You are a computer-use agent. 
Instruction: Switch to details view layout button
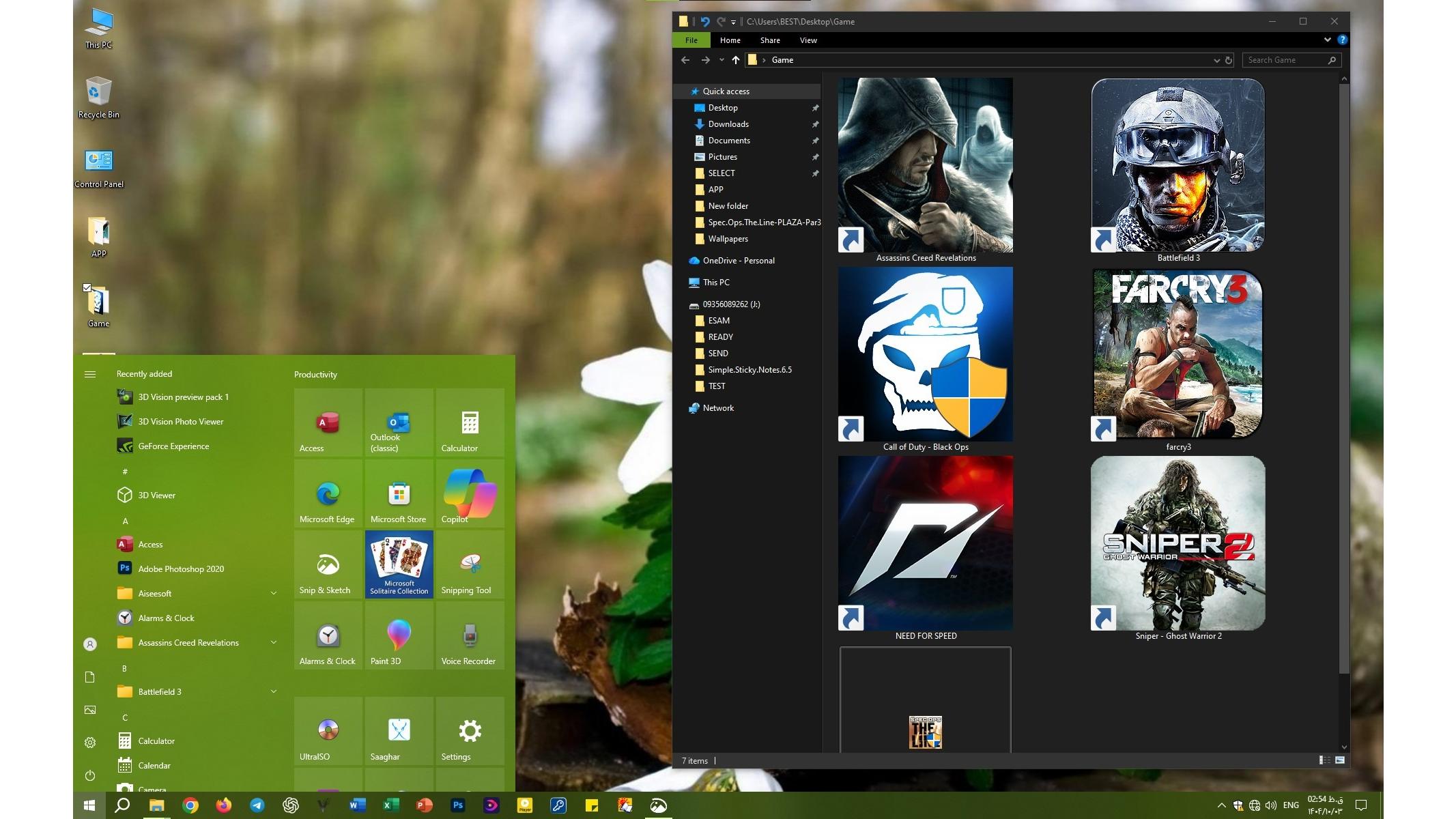1324,760
